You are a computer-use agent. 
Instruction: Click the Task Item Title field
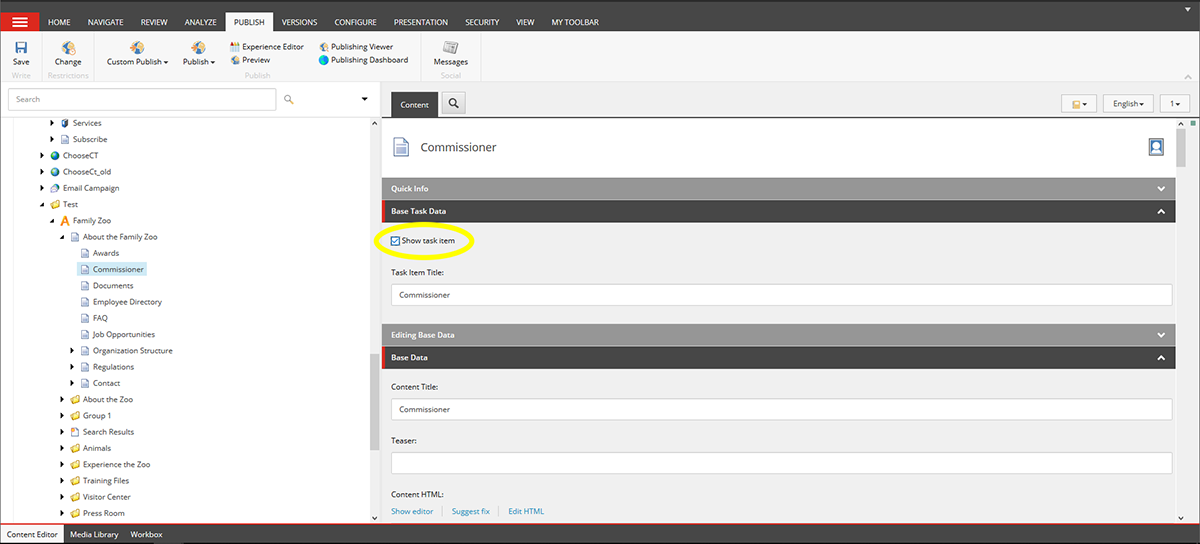(x=780, y=295)
